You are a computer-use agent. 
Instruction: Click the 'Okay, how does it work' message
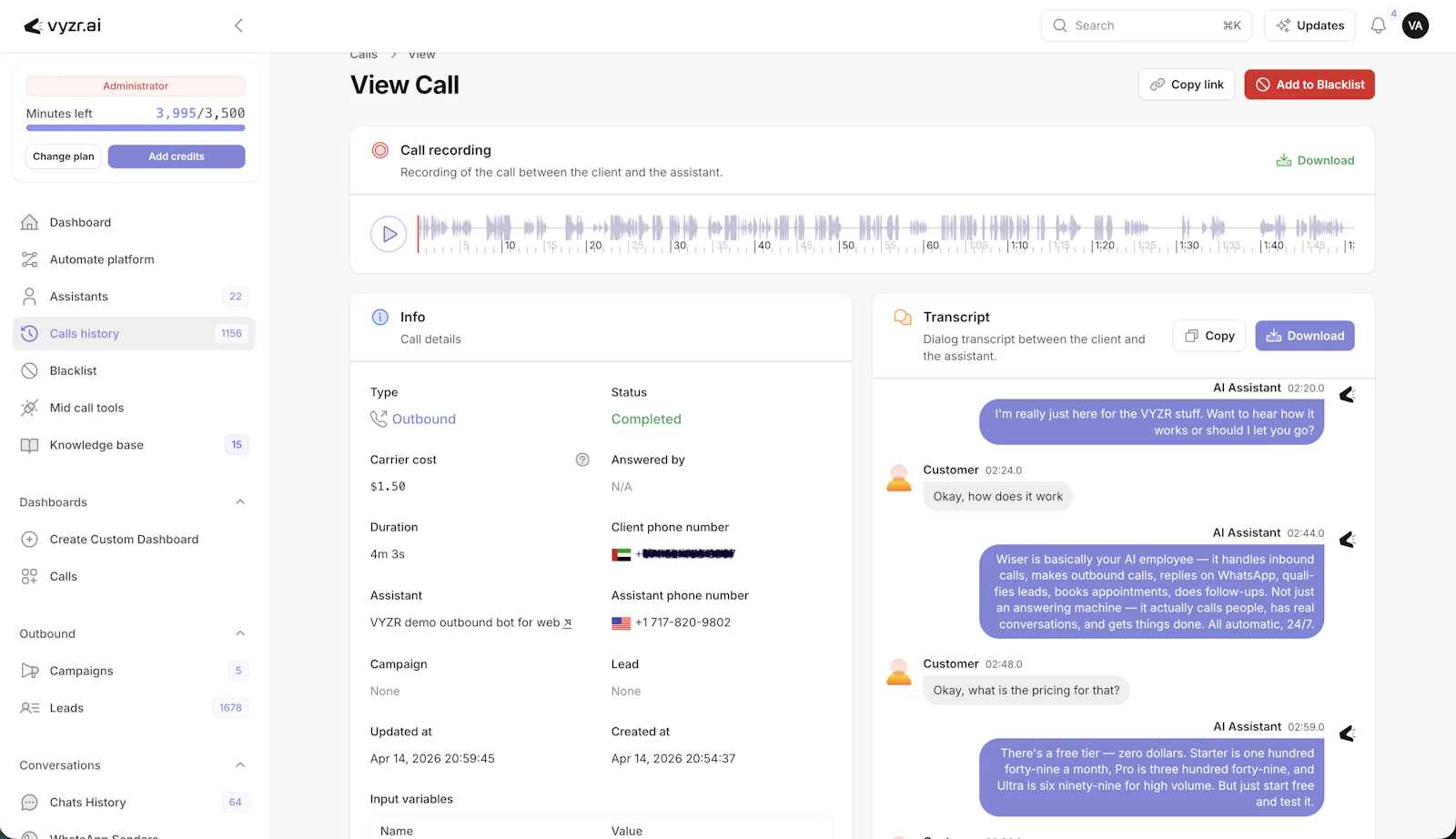(x=998, y=496)
